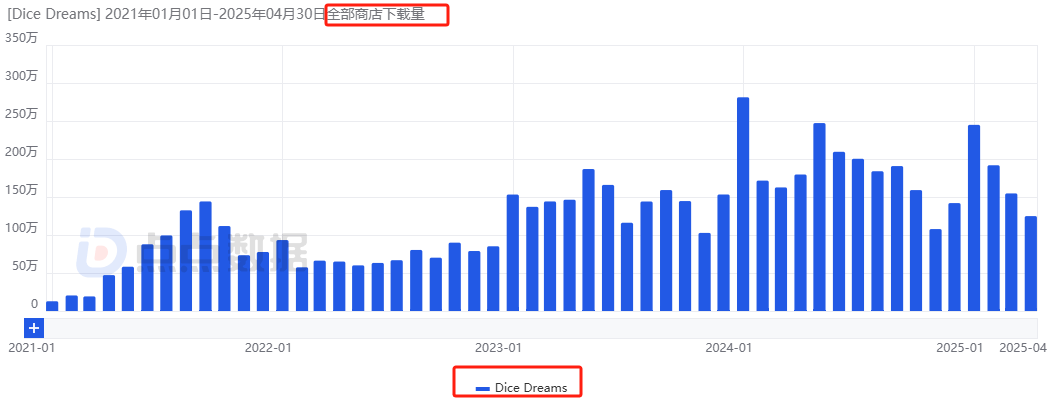The width and height of the screenshot is (1052, 407).
Task: Click the '2022-01' x-axis label
Action: 268,347
